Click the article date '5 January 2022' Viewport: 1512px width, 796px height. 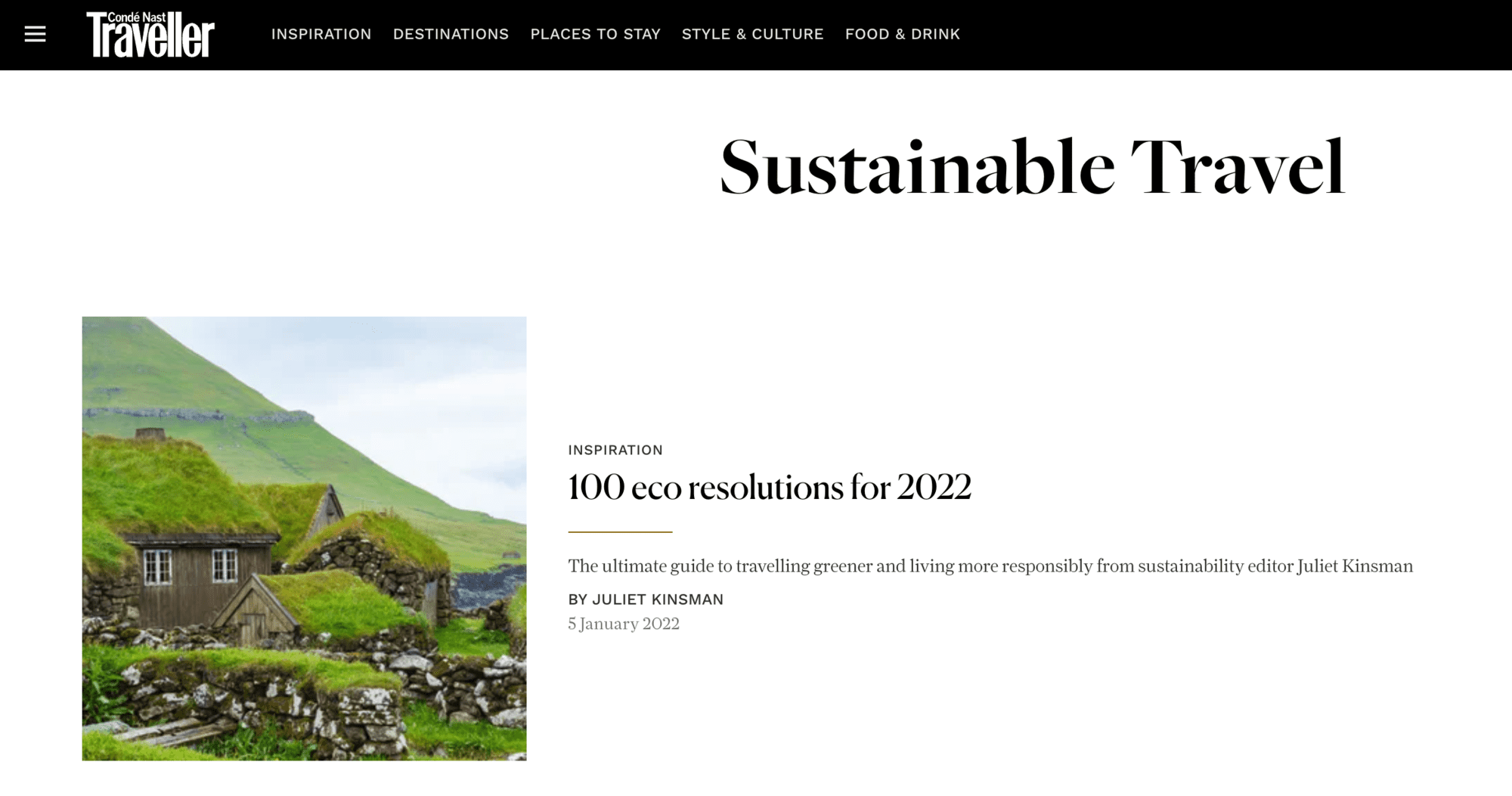coord(624,624)
